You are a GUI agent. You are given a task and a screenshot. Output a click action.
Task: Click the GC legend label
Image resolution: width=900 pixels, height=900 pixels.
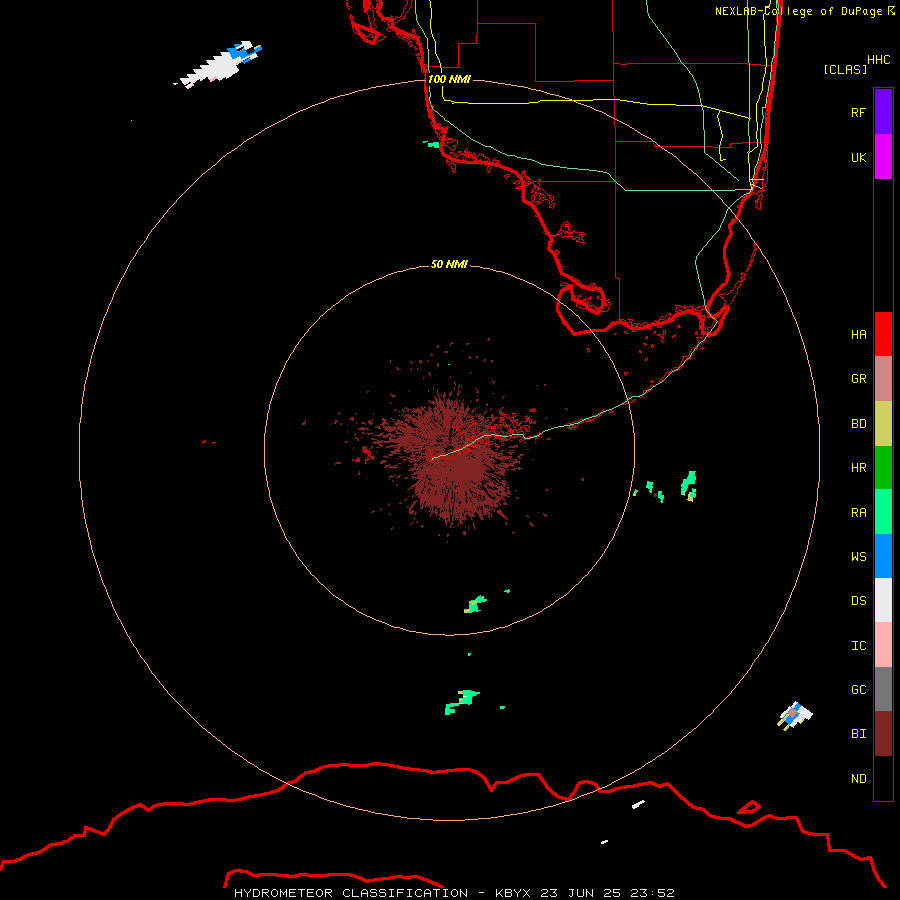[x=858, y=690]
